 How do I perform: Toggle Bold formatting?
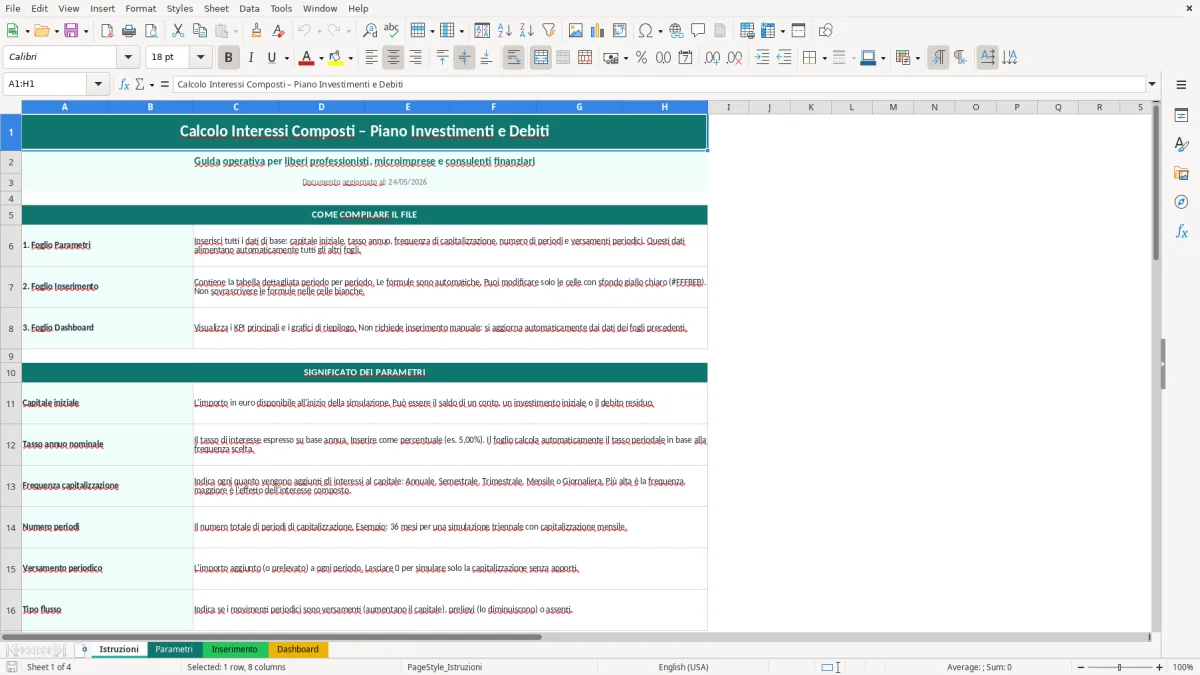(x=228, y=58)
